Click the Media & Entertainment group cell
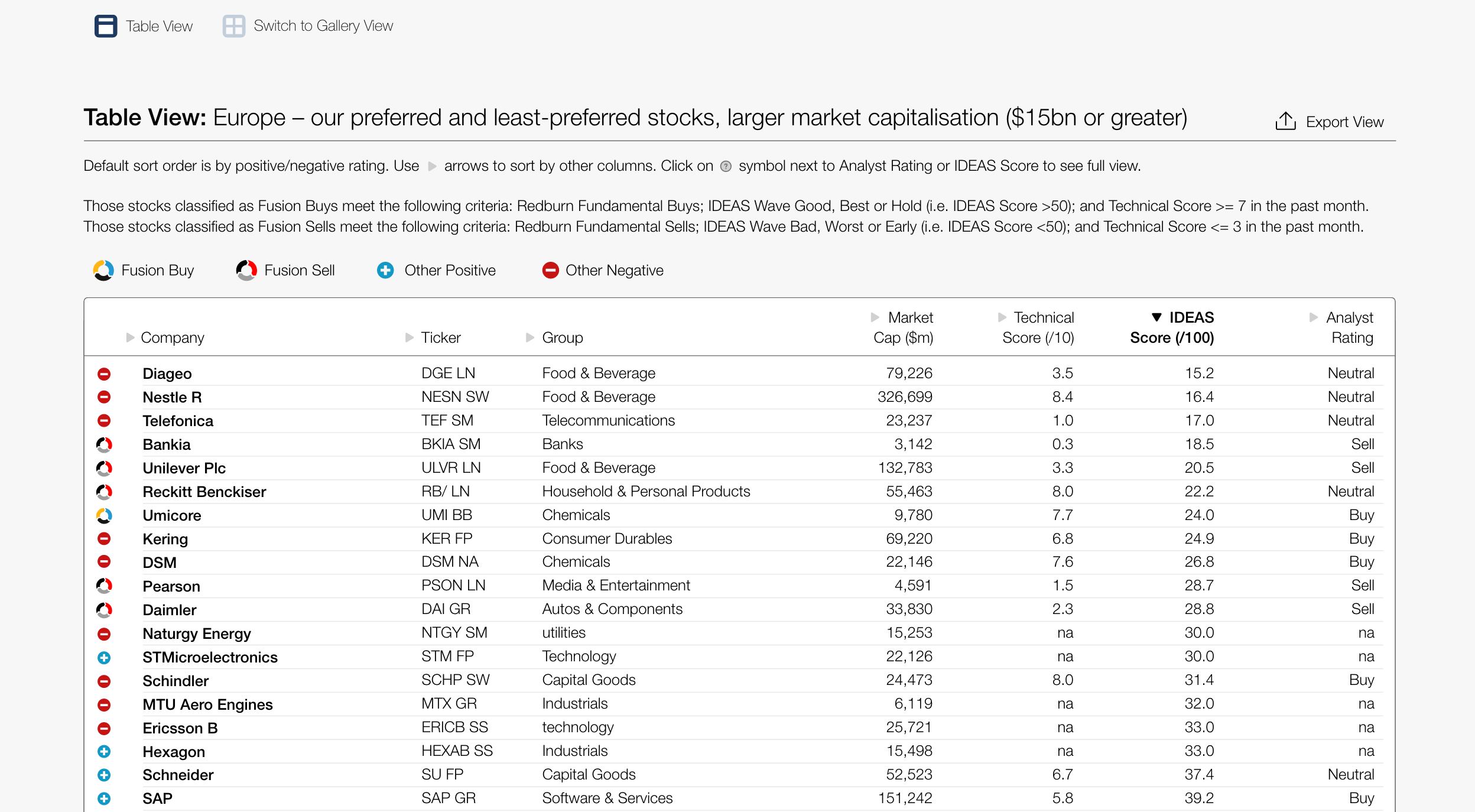 (x=616, y=585)
